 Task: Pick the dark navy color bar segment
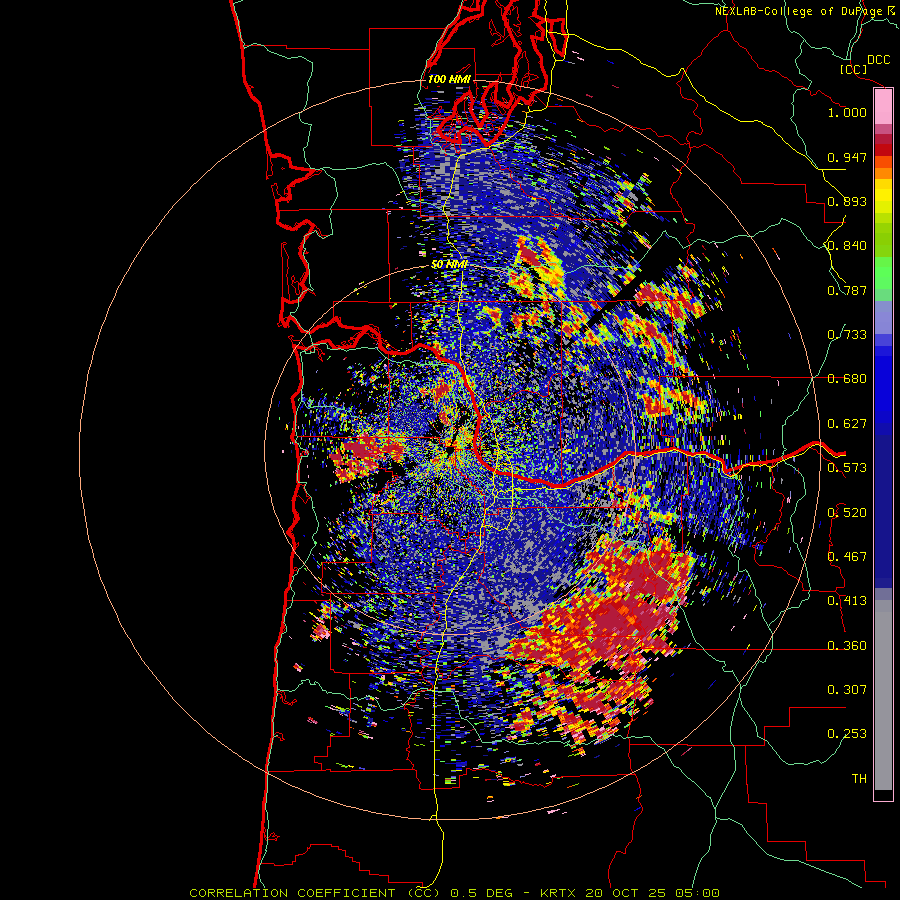[883, 511]
